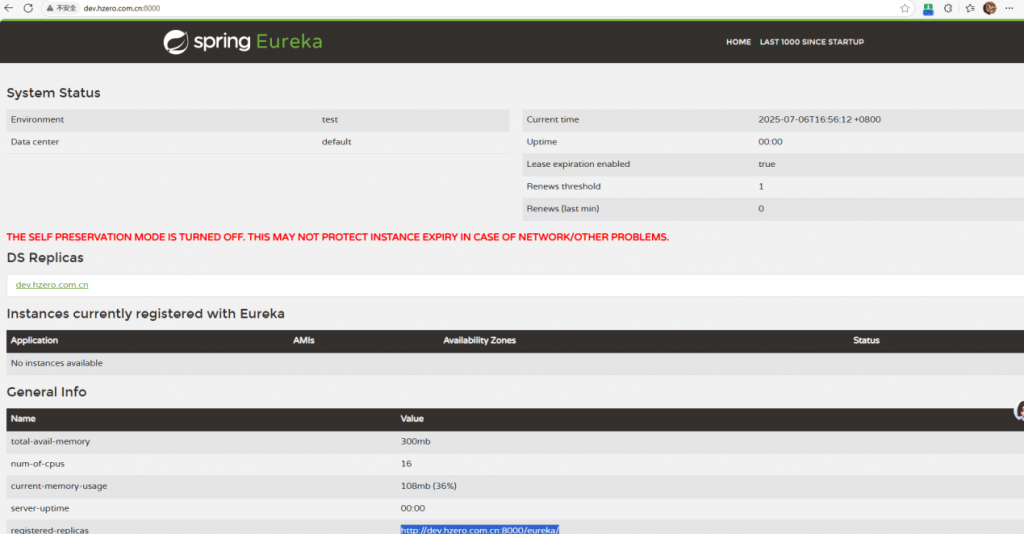Click the cat profile avatar

989,8
